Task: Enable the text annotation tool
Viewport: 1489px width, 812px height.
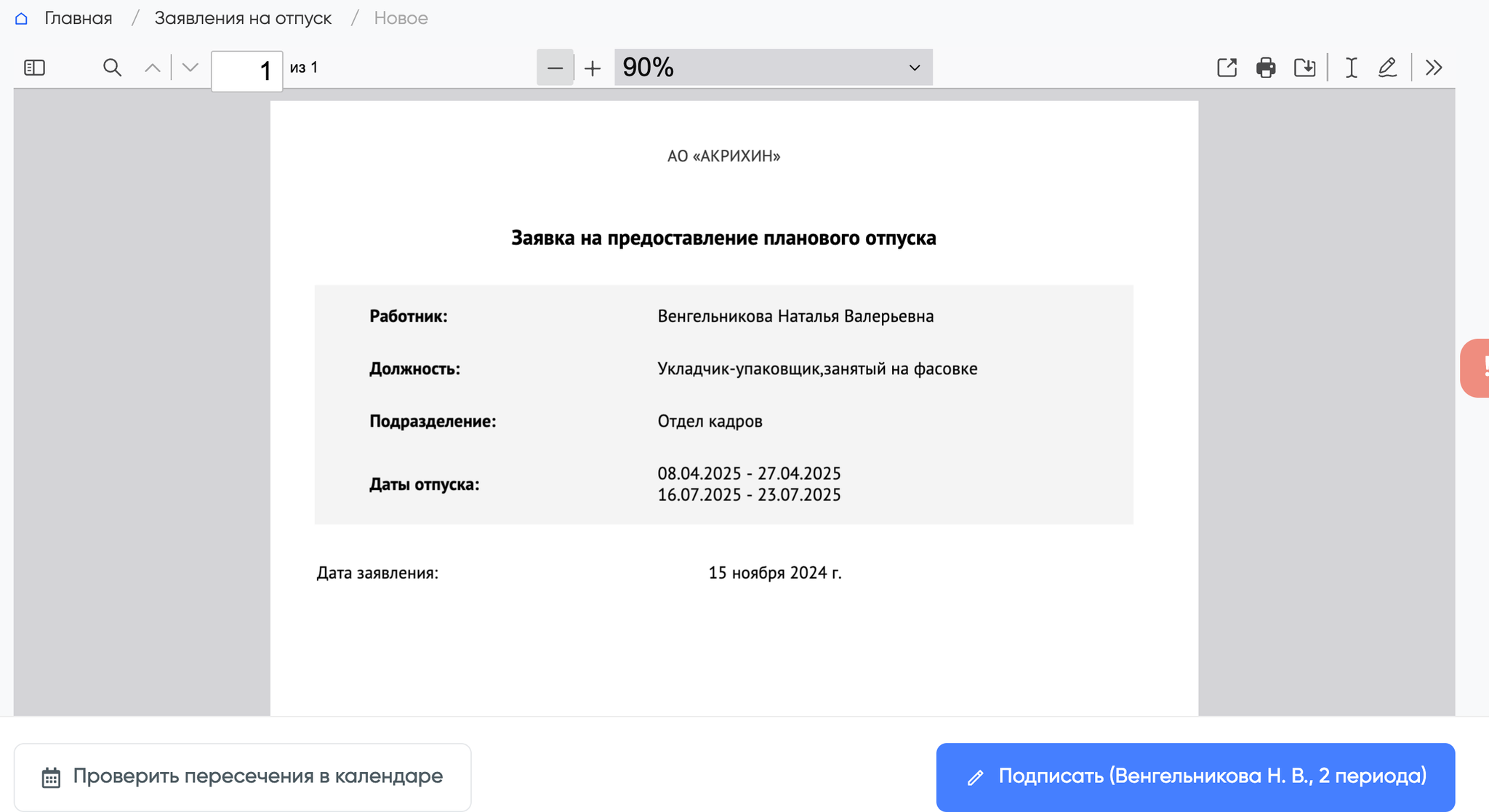Action: [1351, 68]
